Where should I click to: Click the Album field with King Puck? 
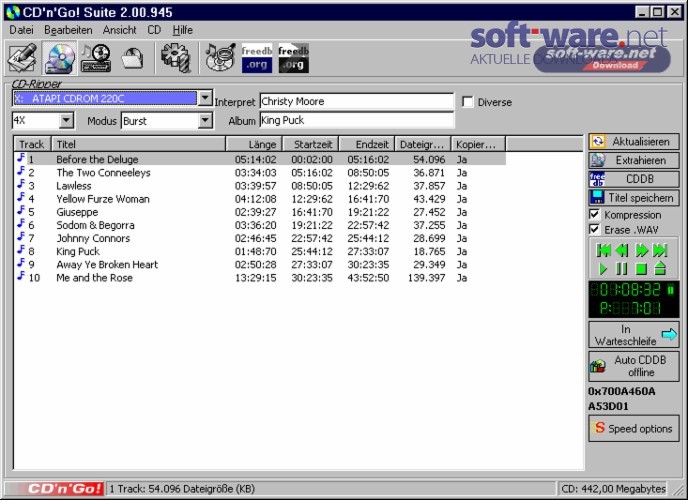[357, 120]
